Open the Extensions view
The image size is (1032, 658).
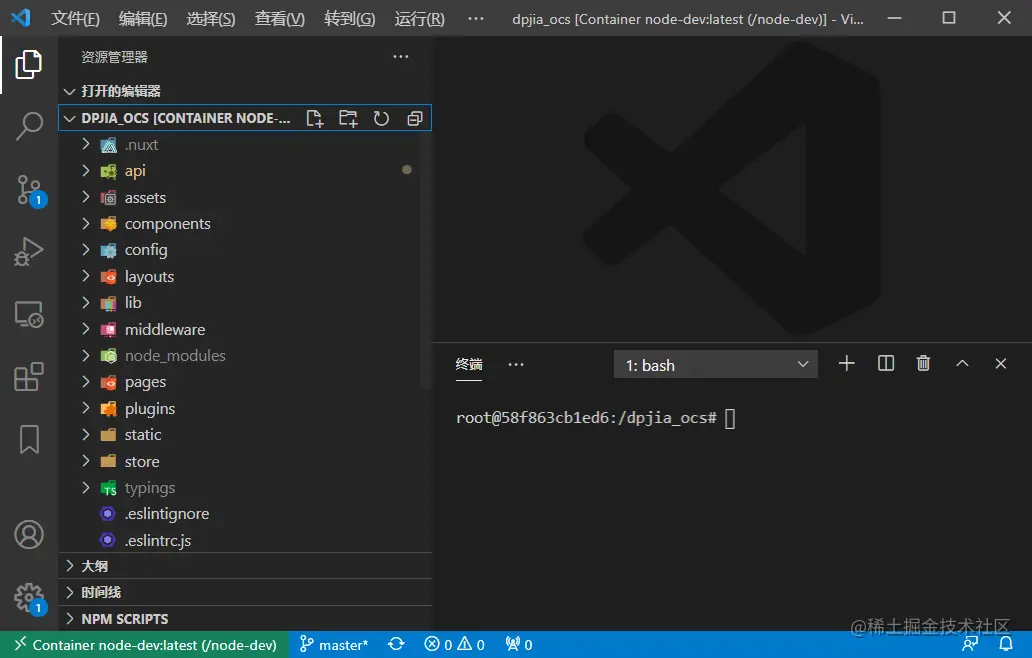(28, 377)
